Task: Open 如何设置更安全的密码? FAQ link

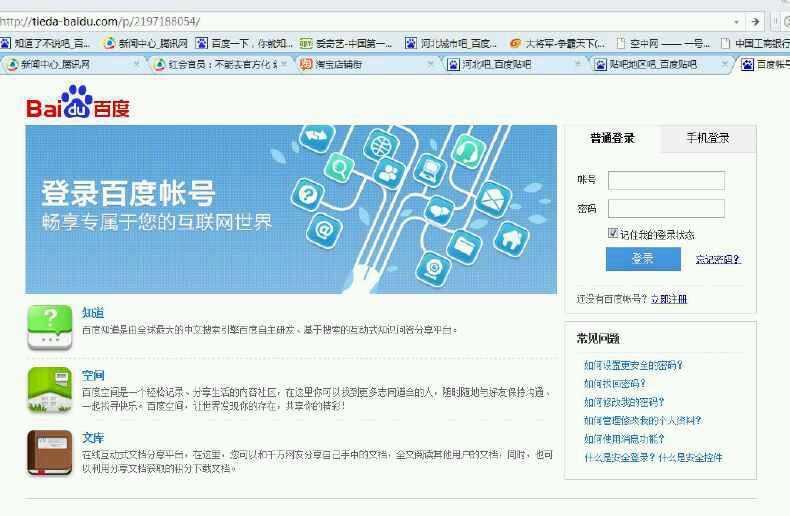Action: 633,365
